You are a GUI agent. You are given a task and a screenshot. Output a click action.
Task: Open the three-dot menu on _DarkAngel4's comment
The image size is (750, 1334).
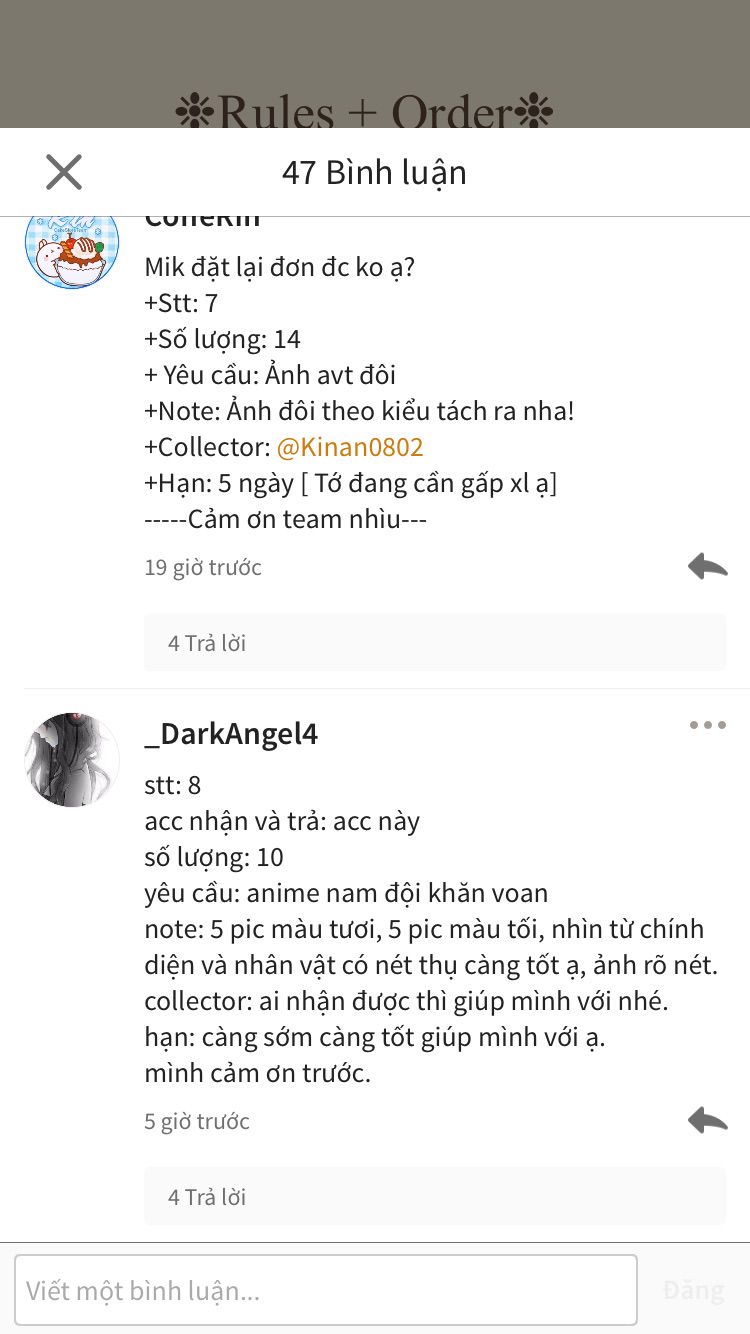(708, 725)
